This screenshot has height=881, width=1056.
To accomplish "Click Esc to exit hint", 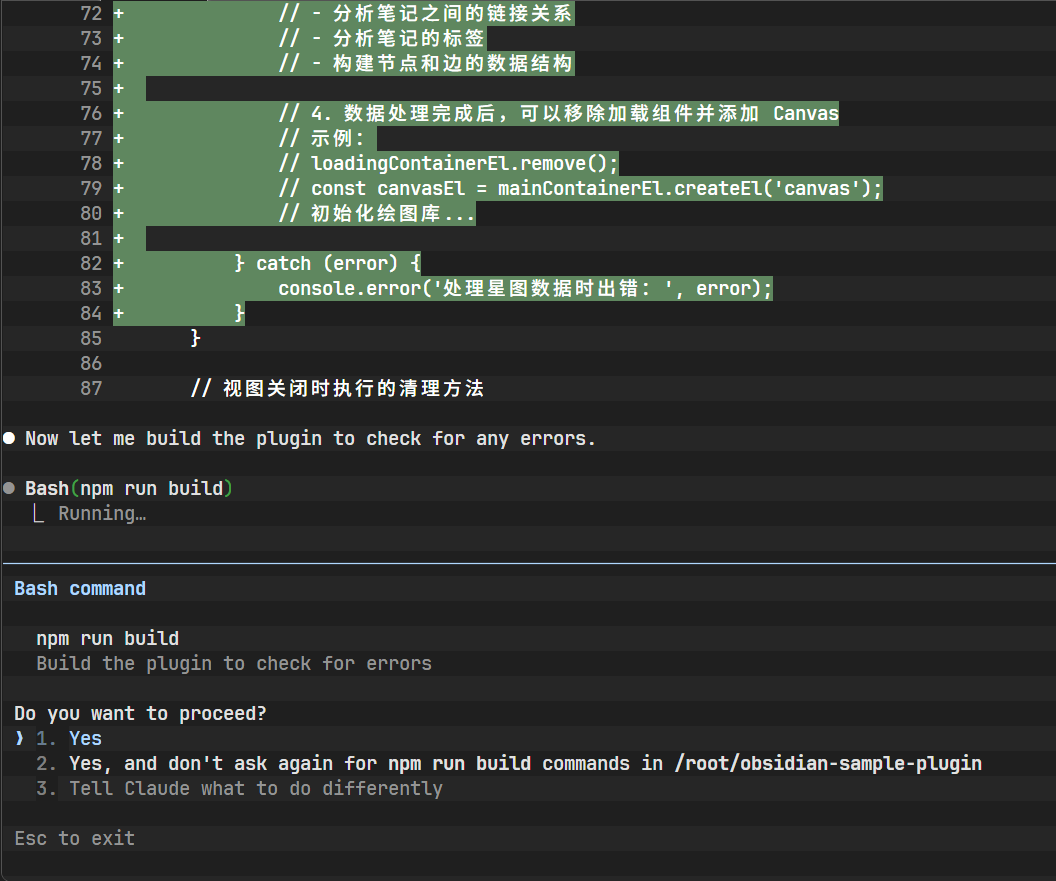I will tap(75, 839).
